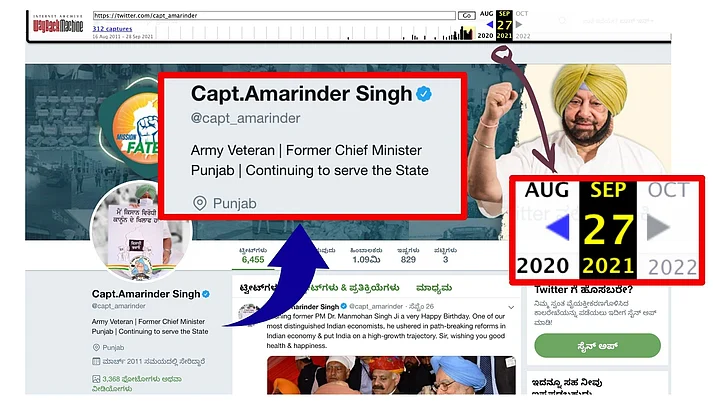The height and width of the screenshot is (405, 720).
Task: Open the 312 captures link
Action: coord(112,28)
